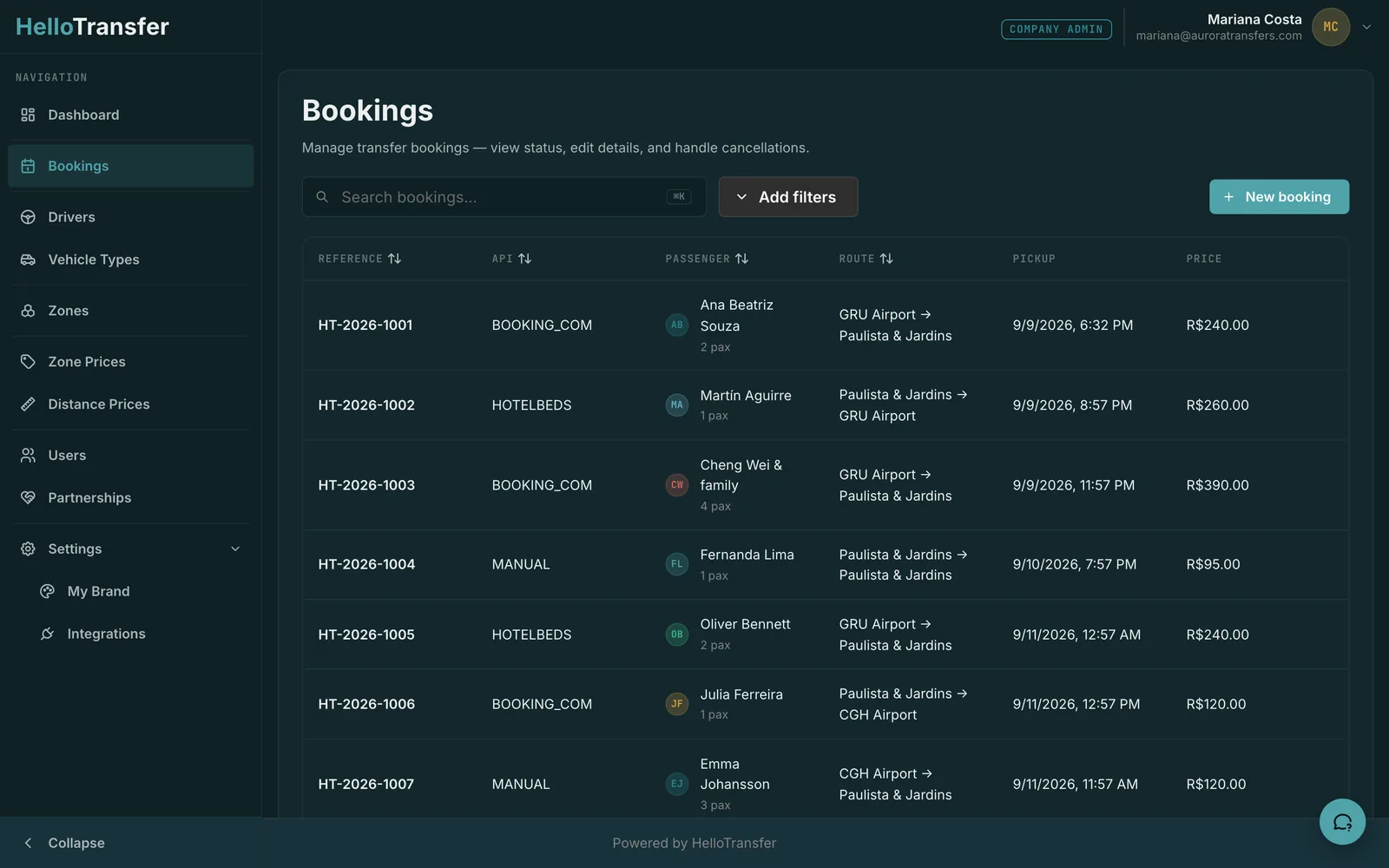
Task: Click the Bookings calendar icon in sidebar
Action: click(x=28, y=166)
